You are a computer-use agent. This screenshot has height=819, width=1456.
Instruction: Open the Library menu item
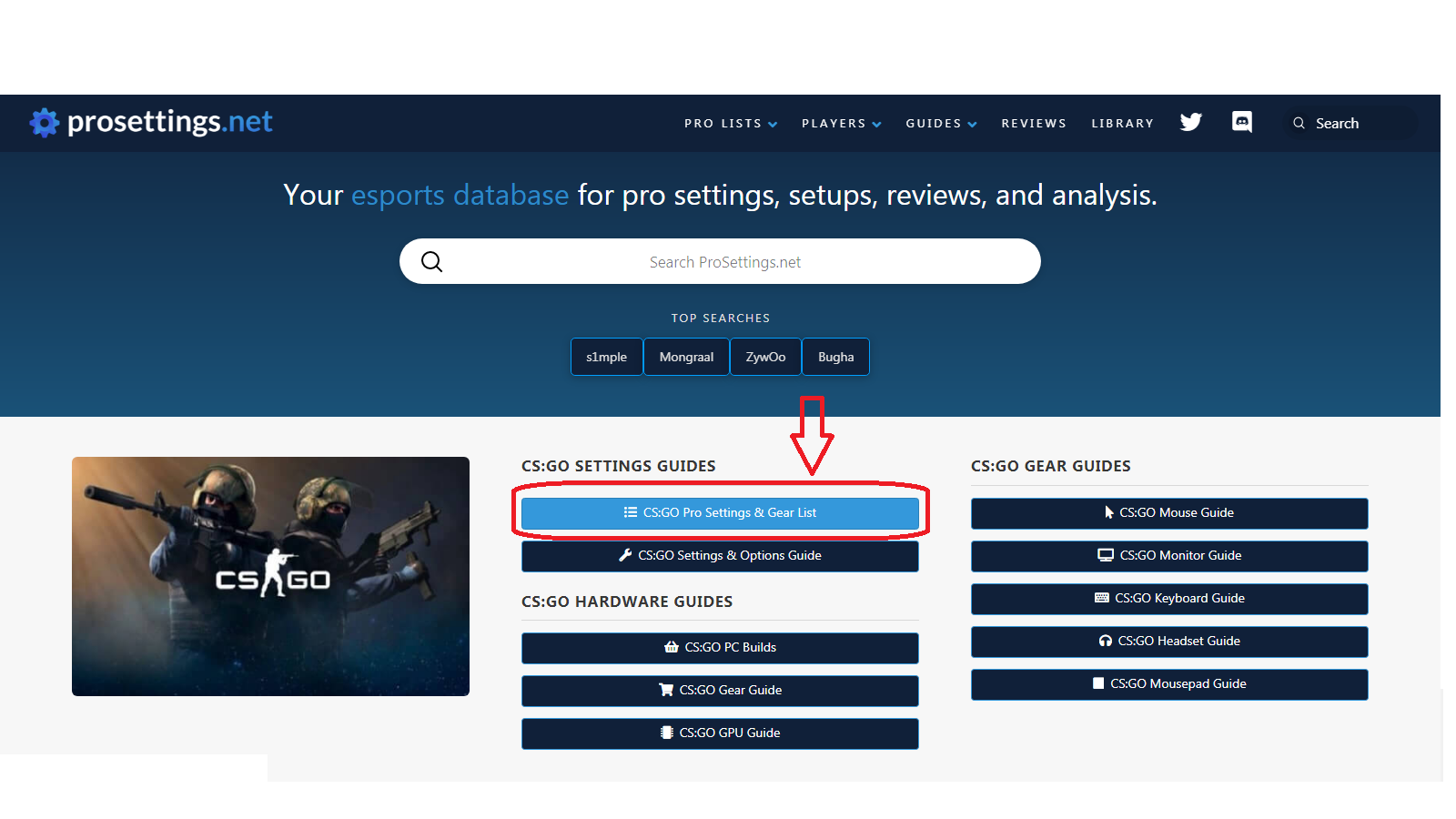point(1123,123)
